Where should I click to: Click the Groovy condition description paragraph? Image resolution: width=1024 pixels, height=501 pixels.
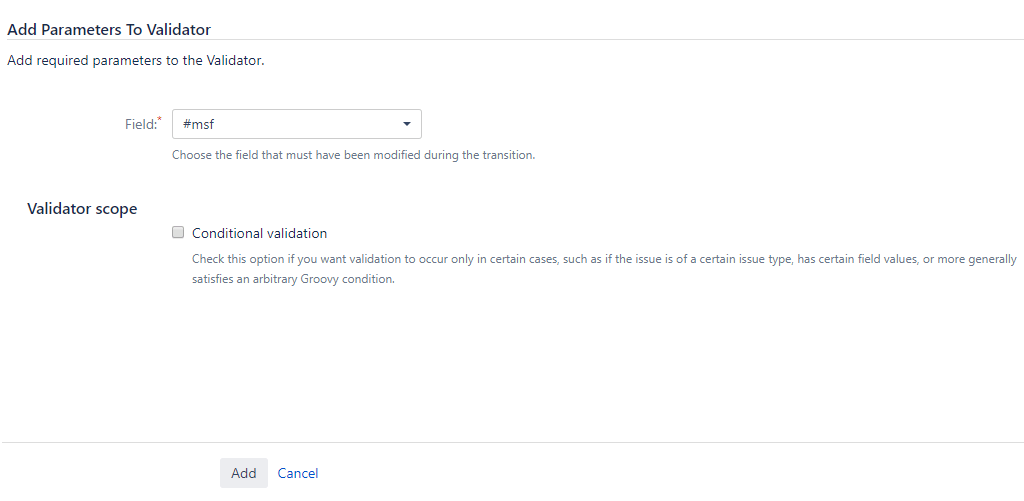(604, 269)
